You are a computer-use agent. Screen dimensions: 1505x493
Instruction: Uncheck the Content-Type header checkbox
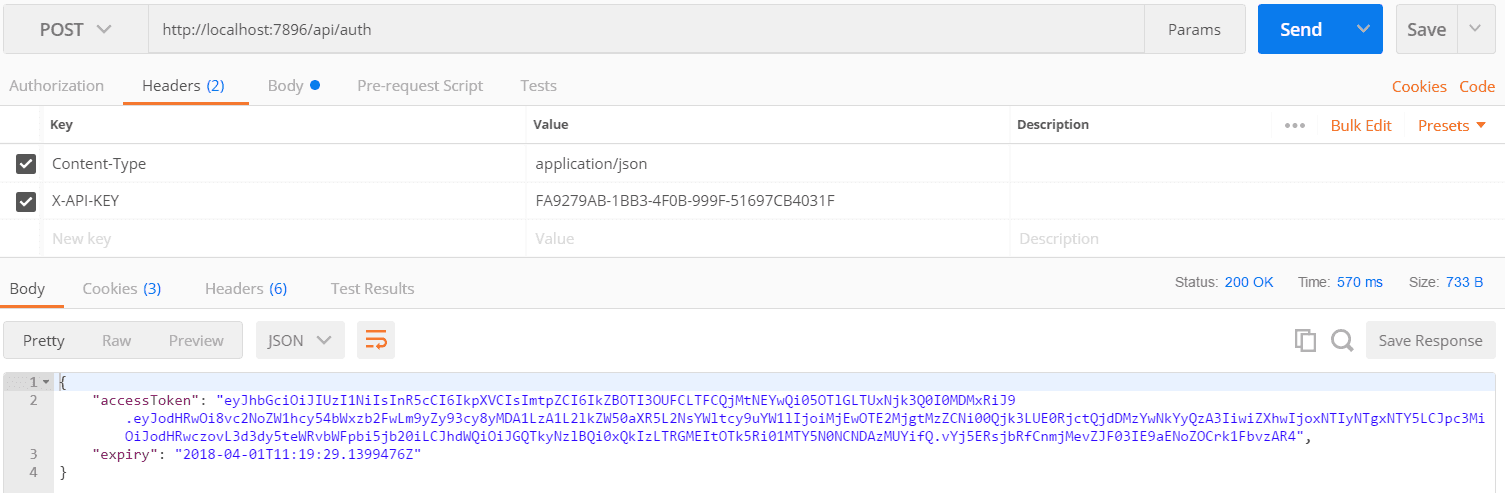27,164
